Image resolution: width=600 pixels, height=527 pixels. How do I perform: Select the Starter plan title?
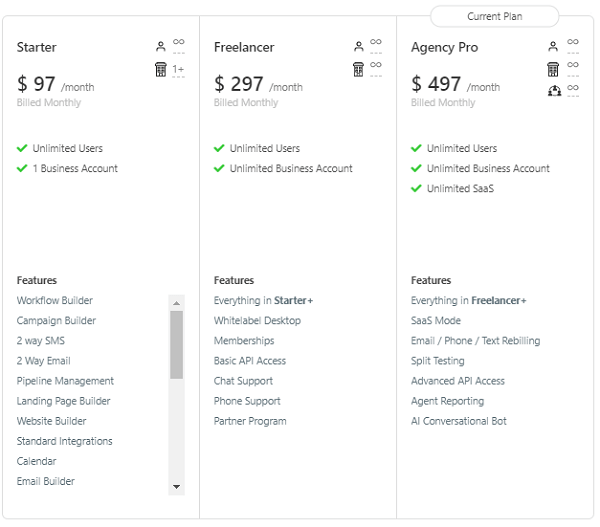(37, 47)
